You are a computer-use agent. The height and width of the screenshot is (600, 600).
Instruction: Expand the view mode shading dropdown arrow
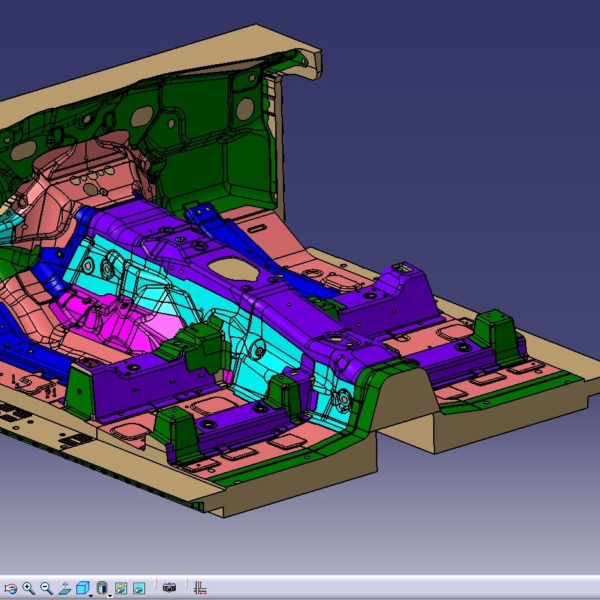click(x=110, y=596)
